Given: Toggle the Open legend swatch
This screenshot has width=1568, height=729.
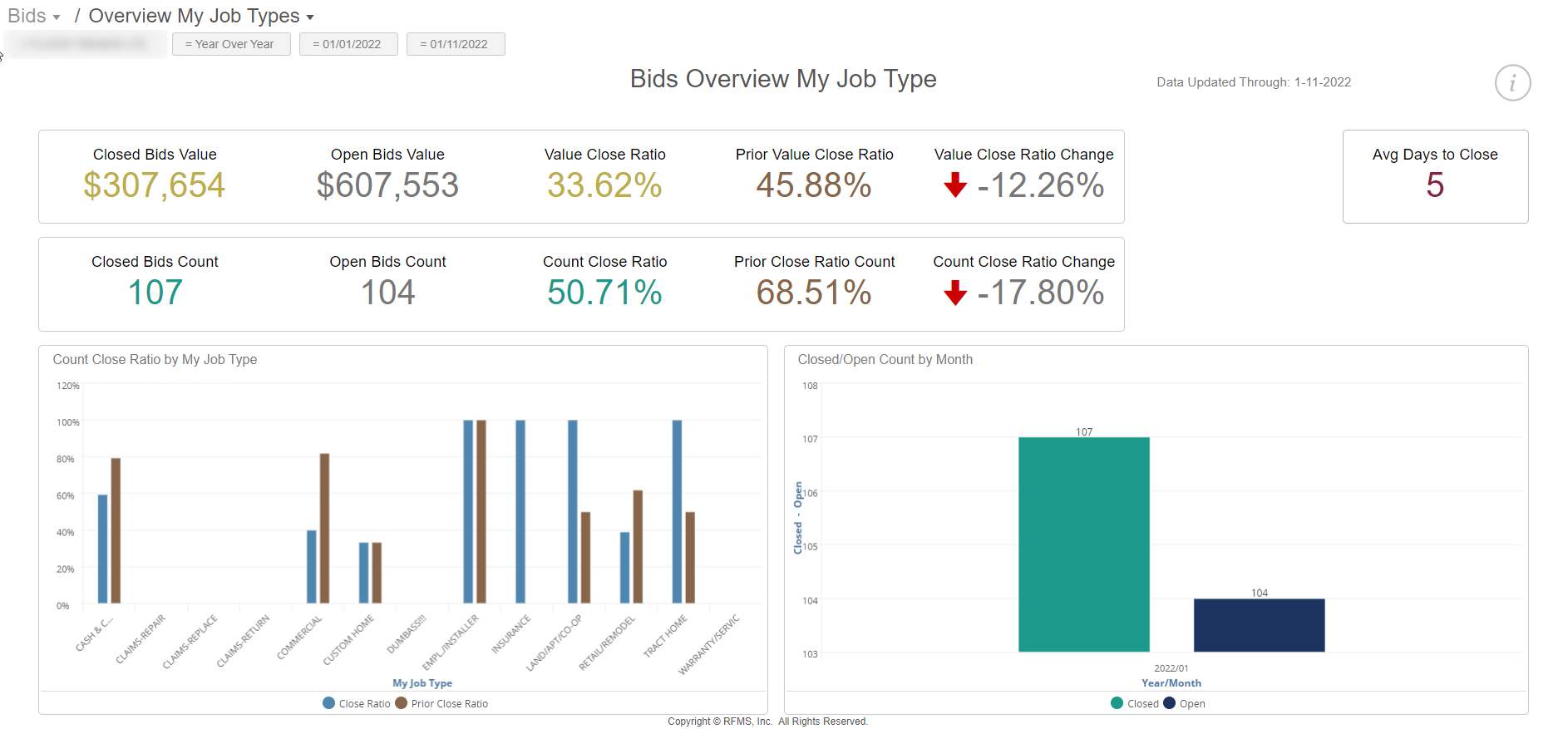Looking at the screenshot, I should click(1170, 703).
